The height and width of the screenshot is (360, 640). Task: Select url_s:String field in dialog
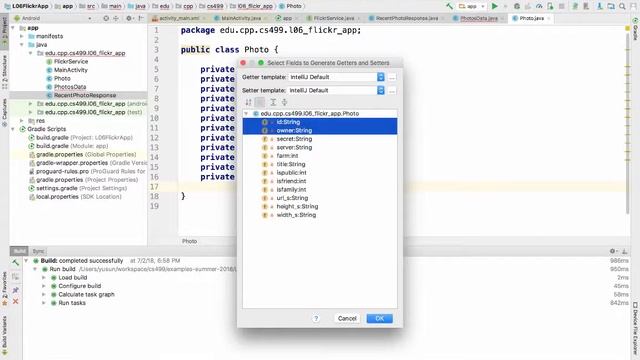320,198
